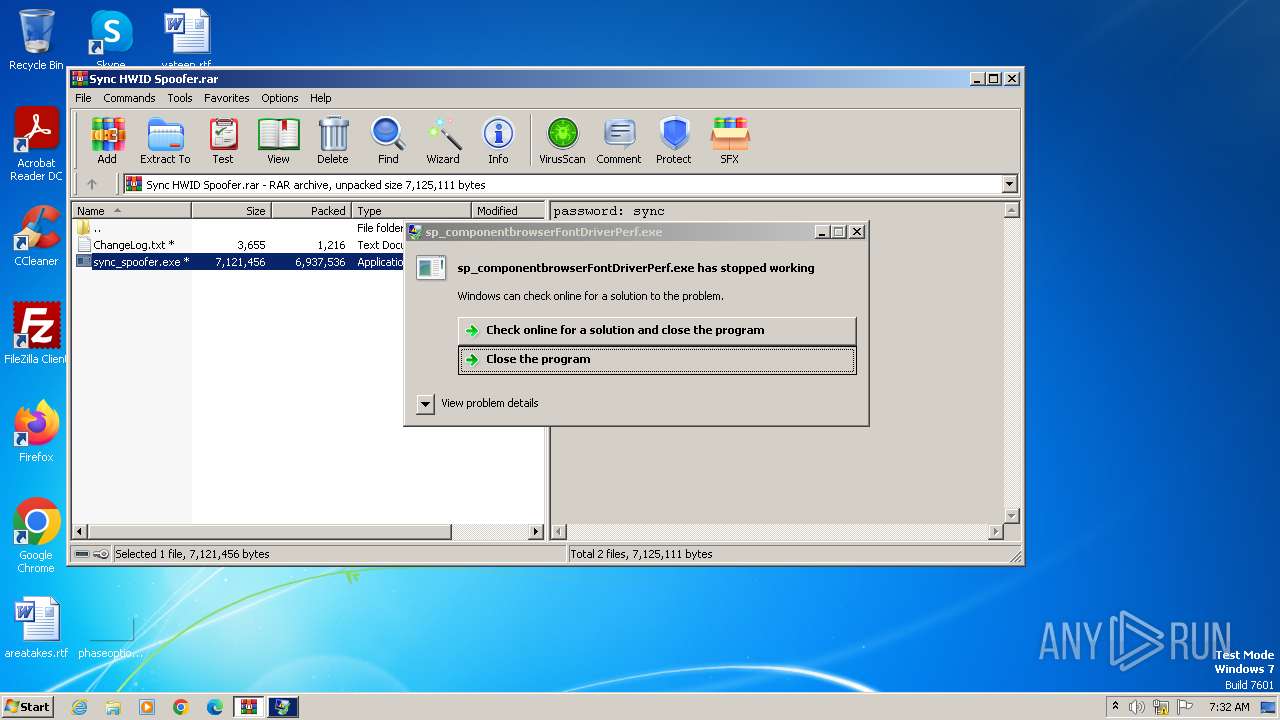Show archive Info
The height and width of the screenshot is (720, 1280).
click(498, 140)
